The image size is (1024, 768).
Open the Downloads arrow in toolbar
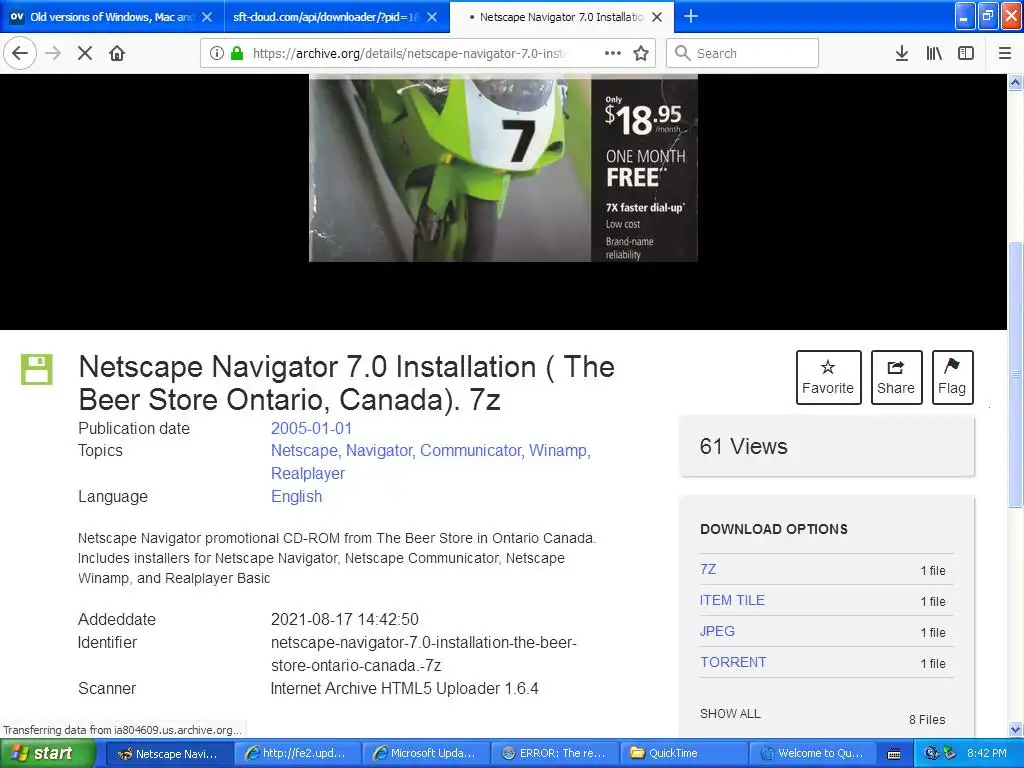[902, 53]
